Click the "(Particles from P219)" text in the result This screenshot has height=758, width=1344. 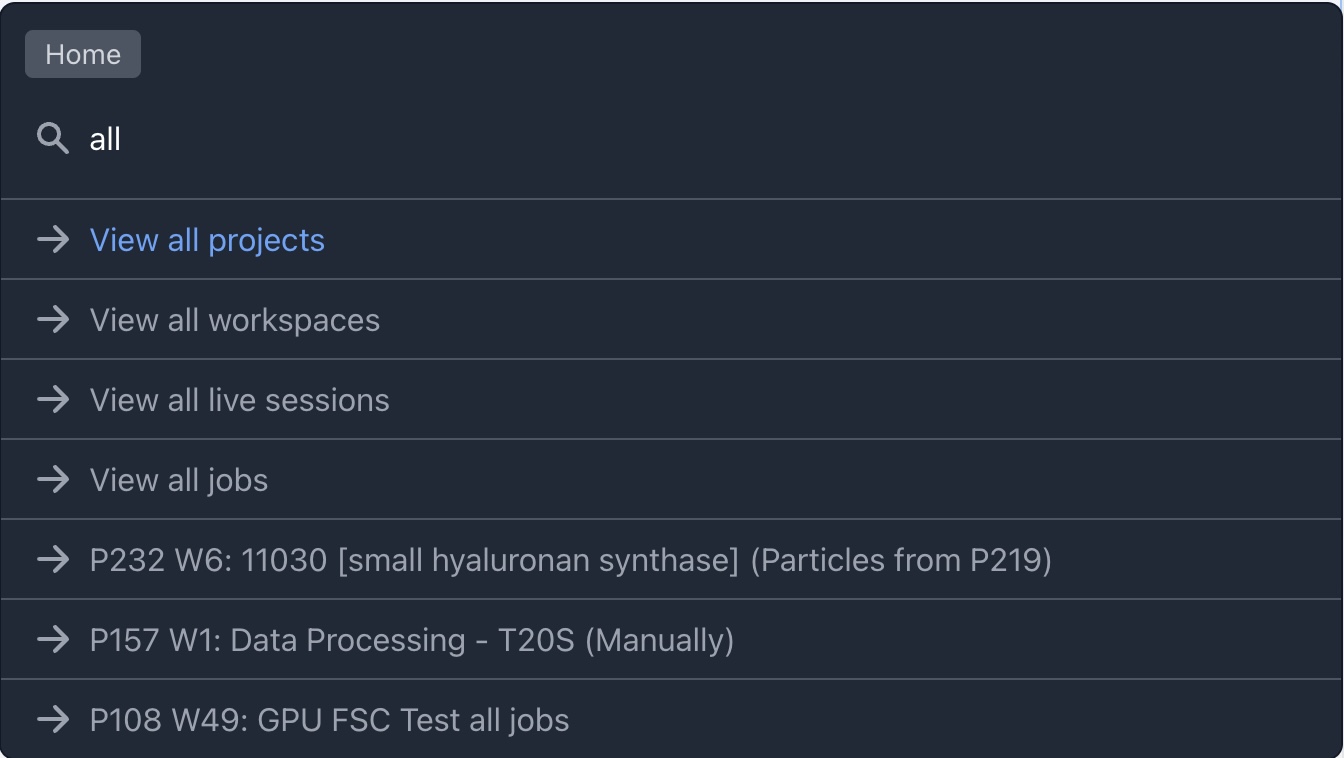click(901, 560)
